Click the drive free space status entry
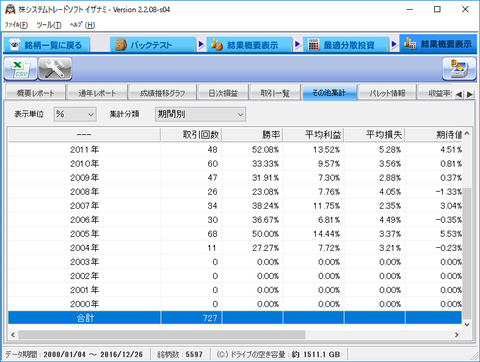The height and width of the screenshot is (362, 480). (278, 354)
